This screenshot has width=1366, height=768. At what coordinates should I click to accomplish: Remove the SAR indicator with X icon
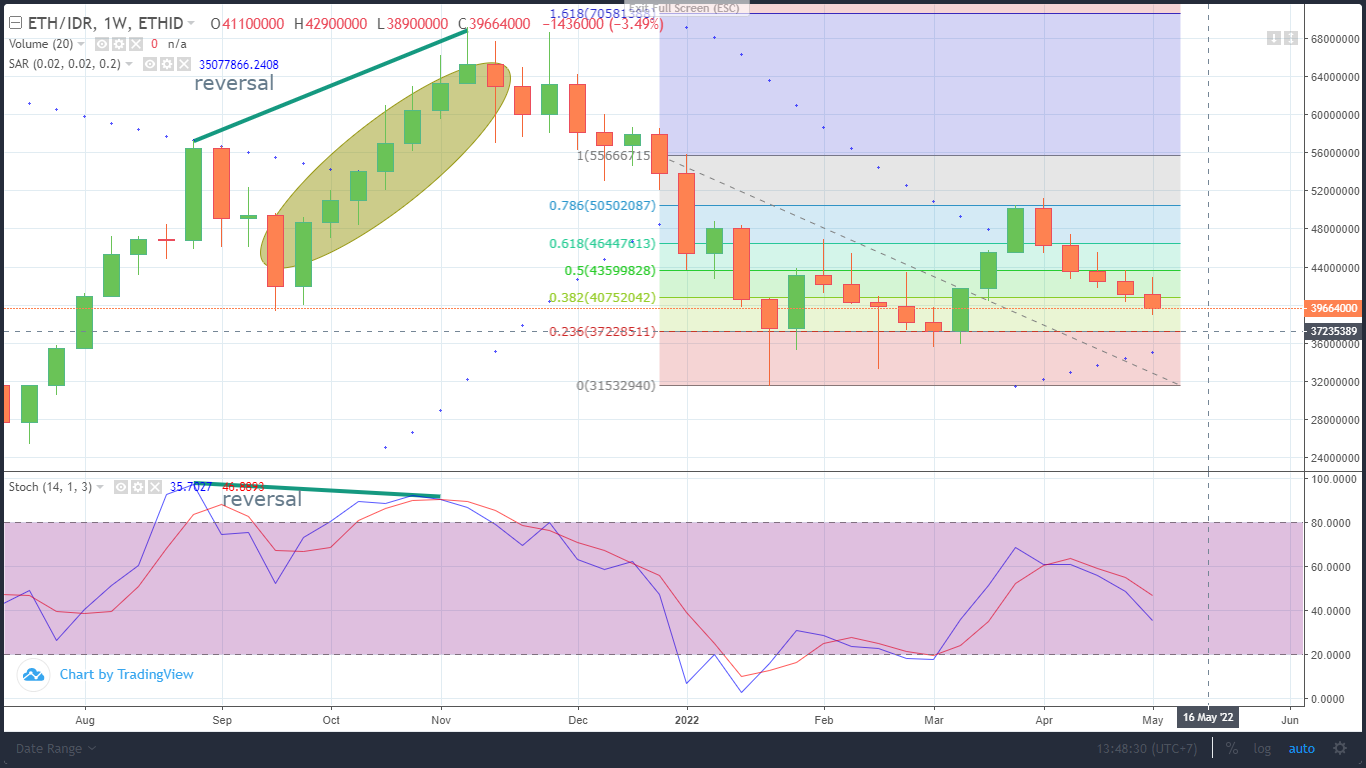point(184,64)
